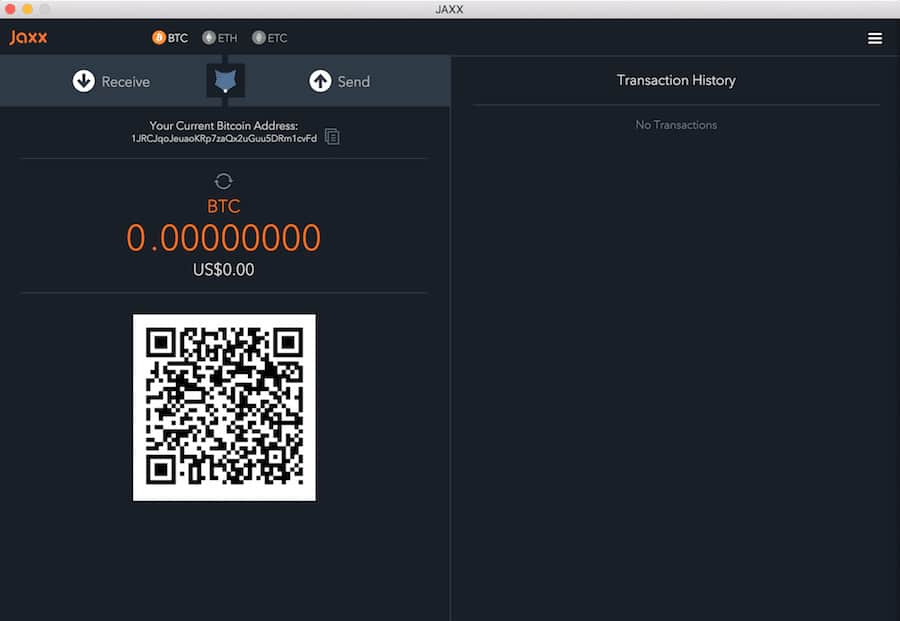
Task: Switch to the ETC wallet tab
Action: pyautogui.click(x=270, y=38)
